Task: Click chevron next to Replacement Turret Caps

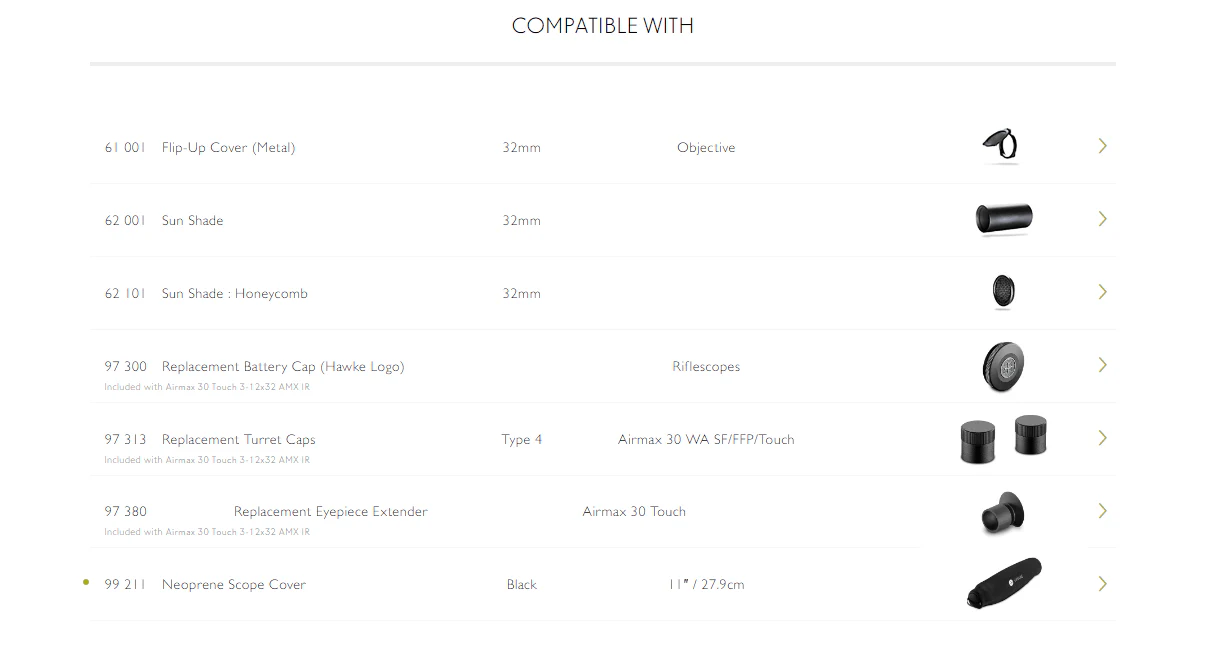Action: click(1103, 438)
